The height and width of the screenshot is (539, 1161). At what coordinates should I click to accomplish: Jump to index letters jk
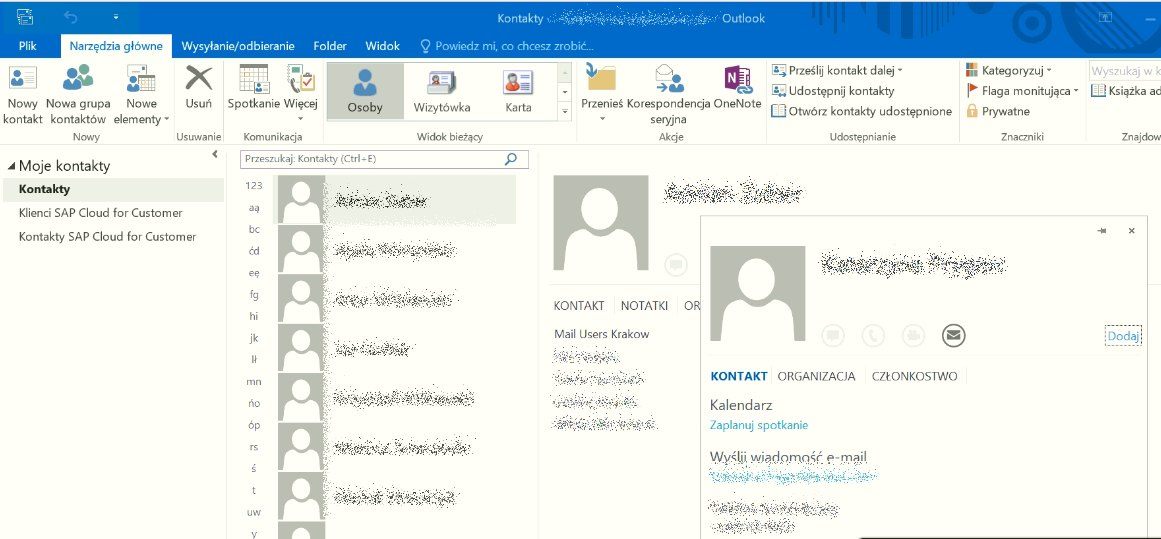click(x=254, y=338)
